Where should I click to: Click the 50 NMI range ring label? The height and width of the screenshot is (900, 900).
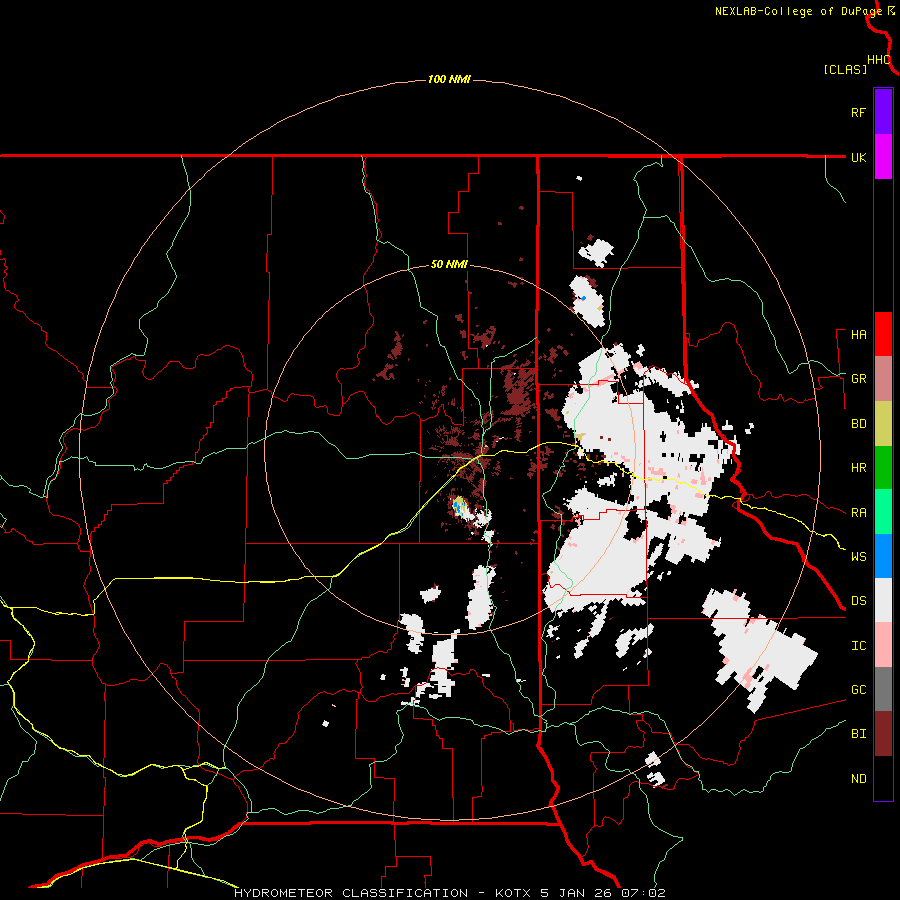[449, 265]
